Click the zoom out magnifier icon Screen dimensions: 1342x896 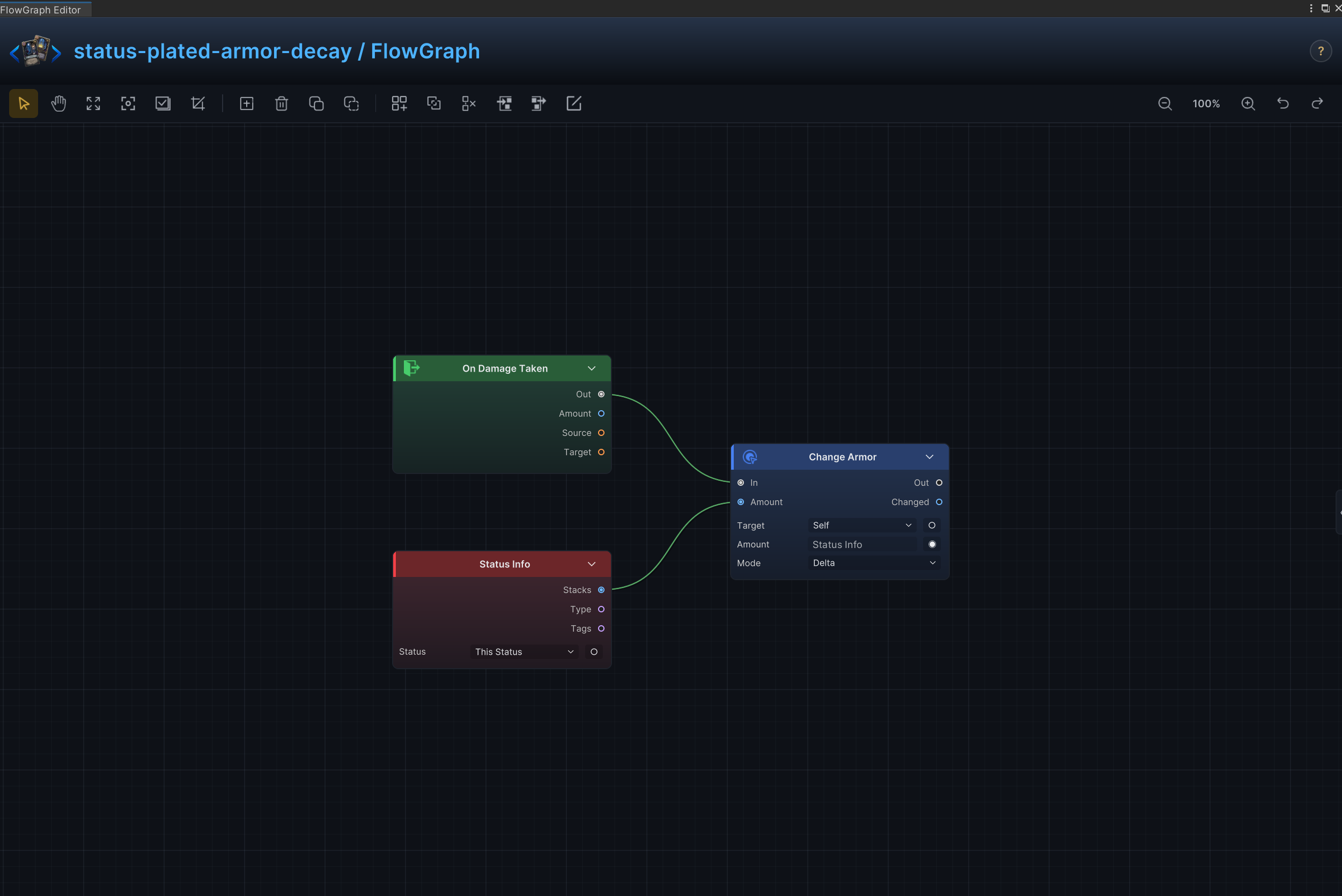(x=1165, y=103)
